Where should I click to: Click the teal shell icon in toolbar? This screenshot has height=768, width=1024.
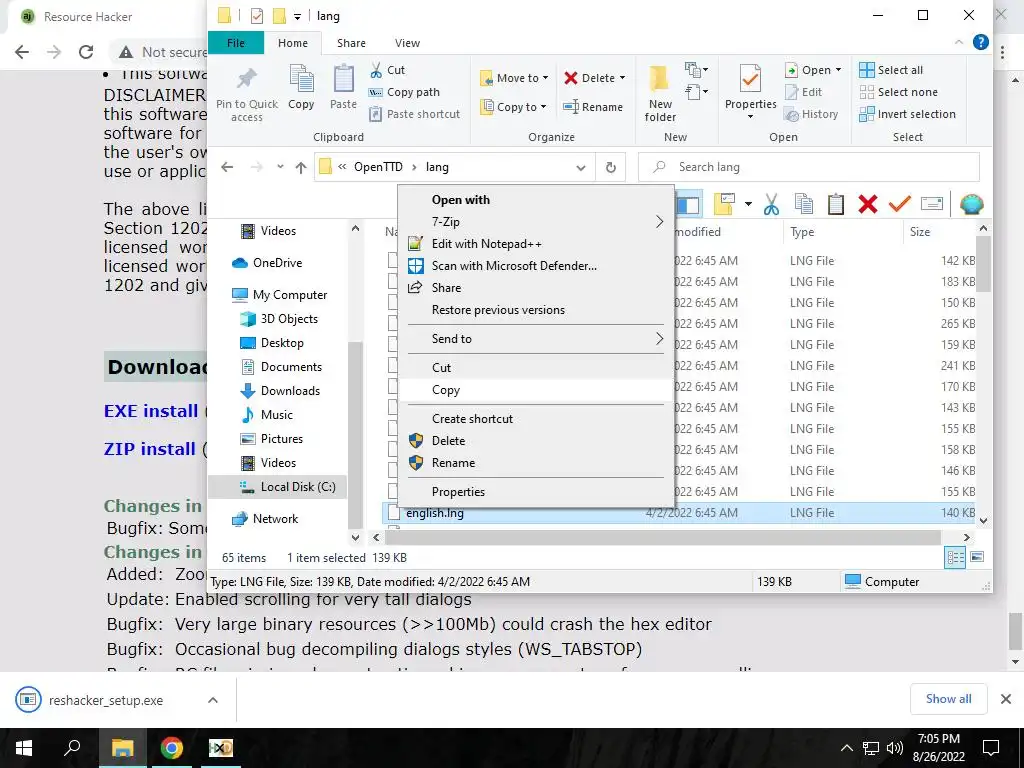click(971, 204)
